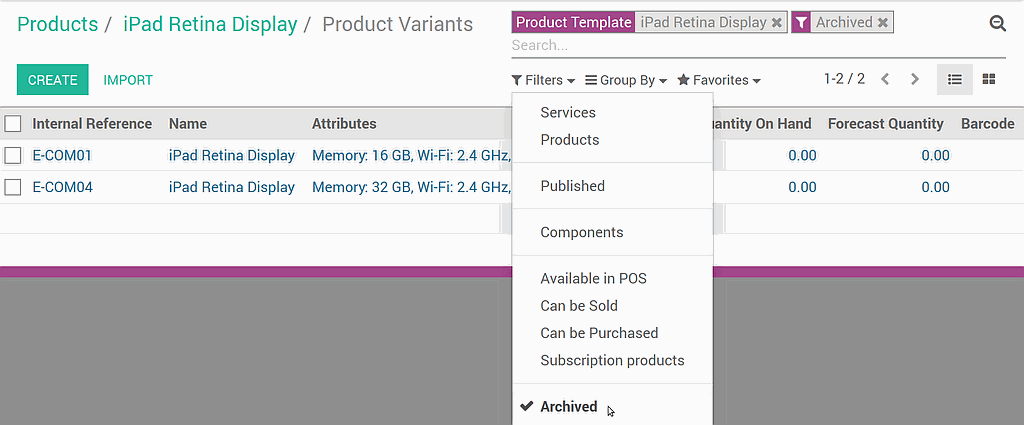Check the E-COM01 row checkbox
The height and width of the screenshot is (425, 1024).
(13, 155)
